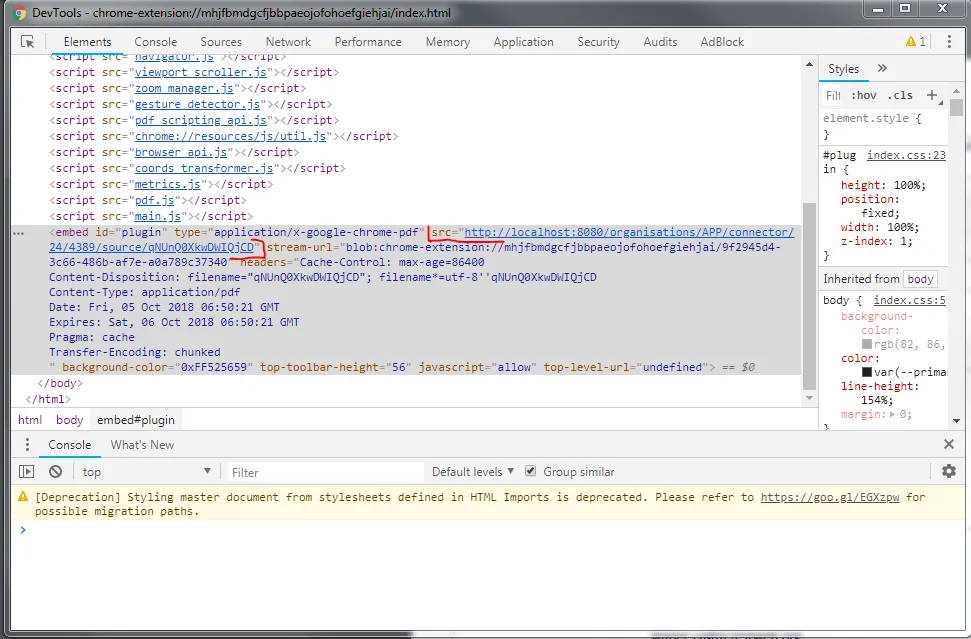
Task: Toggle the :hov element state button
Action: 863,95
